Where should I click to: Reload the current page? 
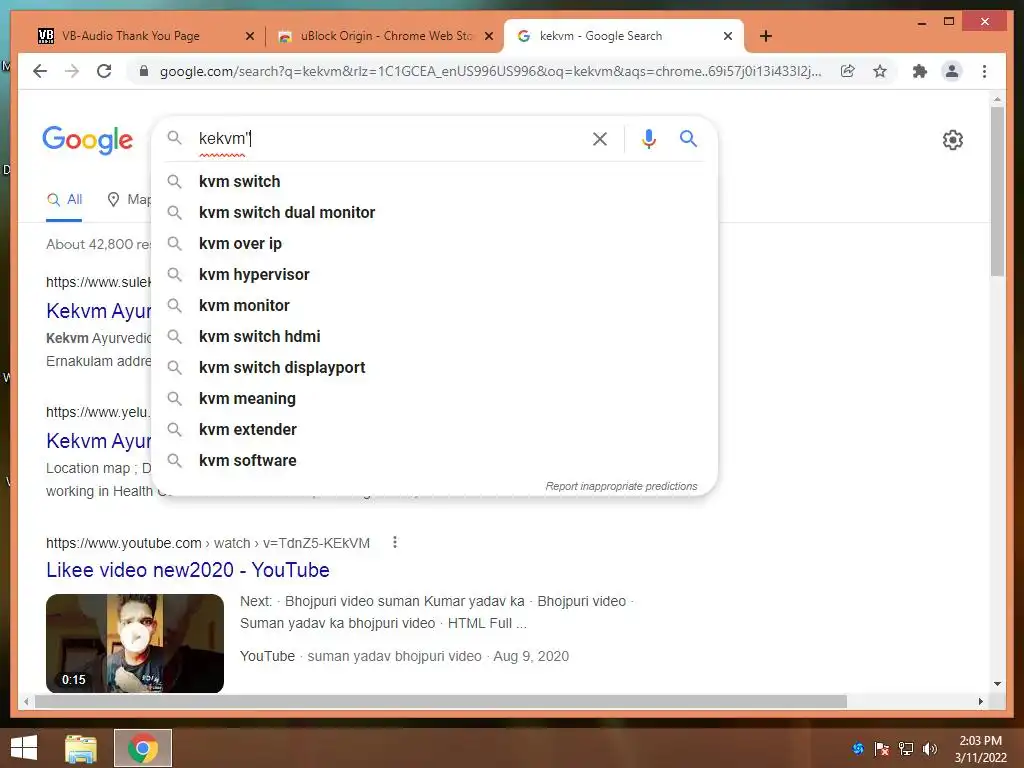(104, 71)
